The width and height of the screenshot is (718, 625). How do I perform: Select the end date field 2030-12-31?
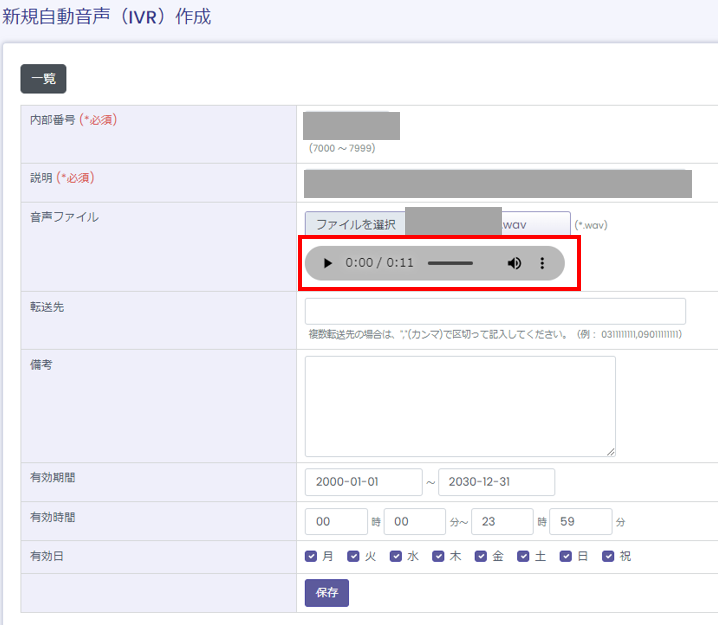coord(496,482)
